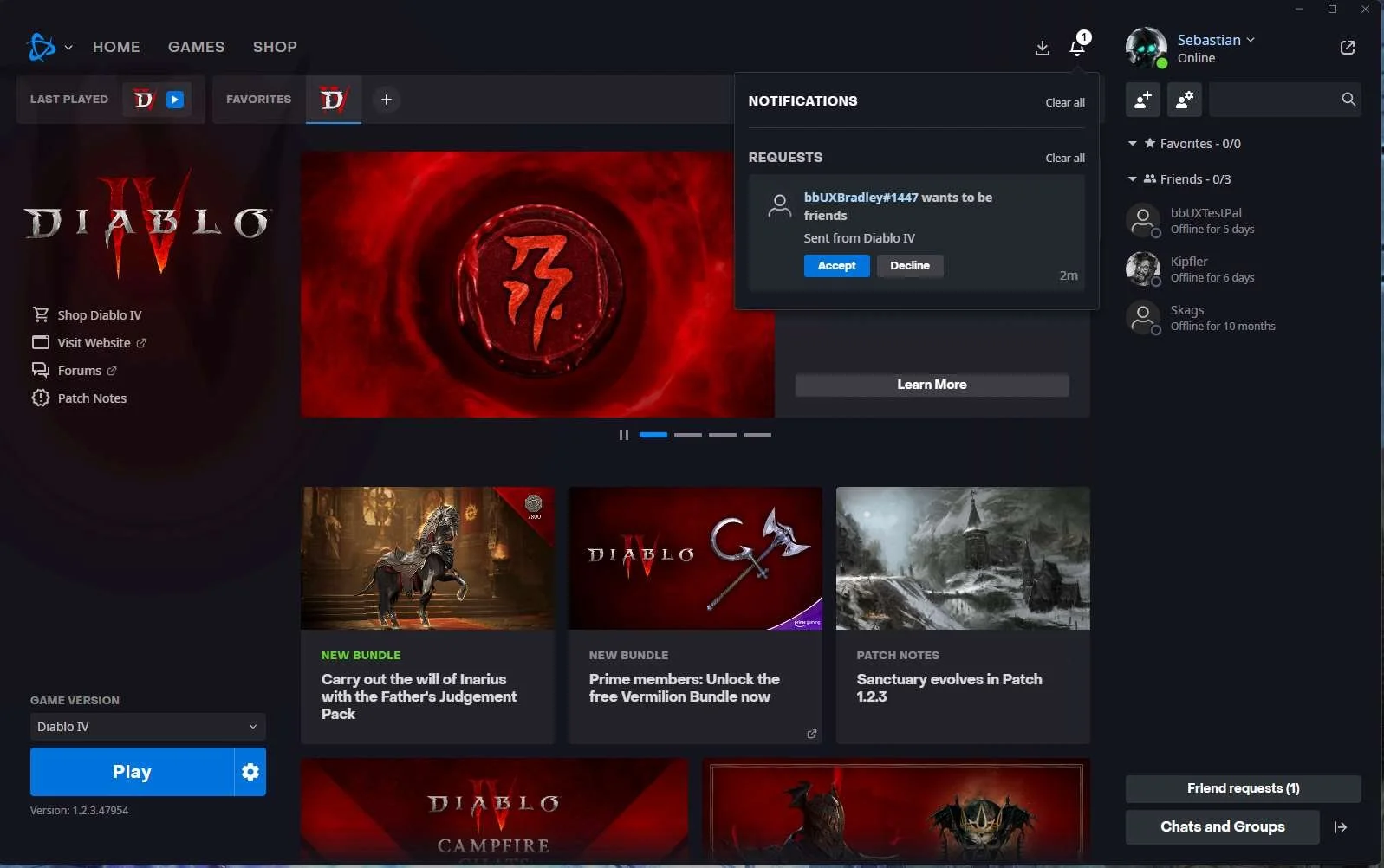This screenshot has height=868, width=1384.
Task: Click bbUXTestPal friend avatar
Action: (x=1143, y=220)
